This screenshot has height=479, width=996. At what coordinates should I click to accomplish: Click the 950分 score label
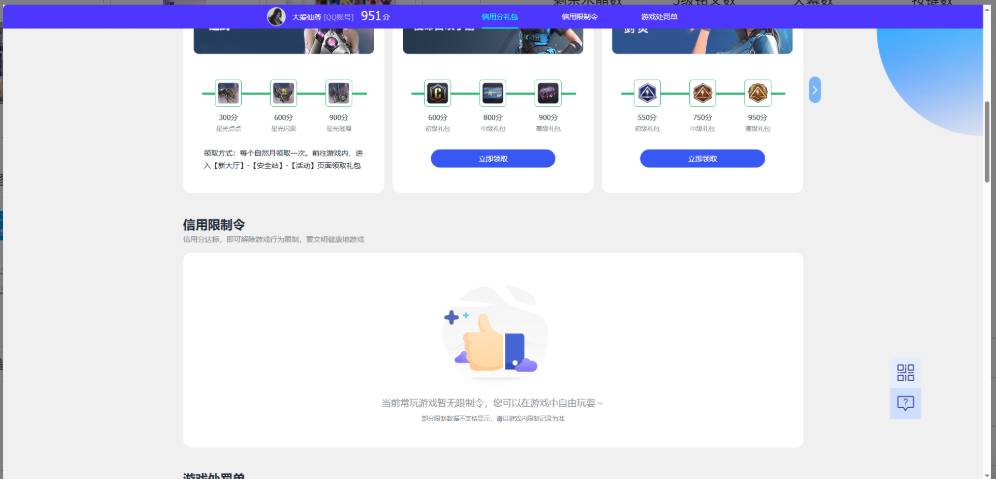coord(758,118)
